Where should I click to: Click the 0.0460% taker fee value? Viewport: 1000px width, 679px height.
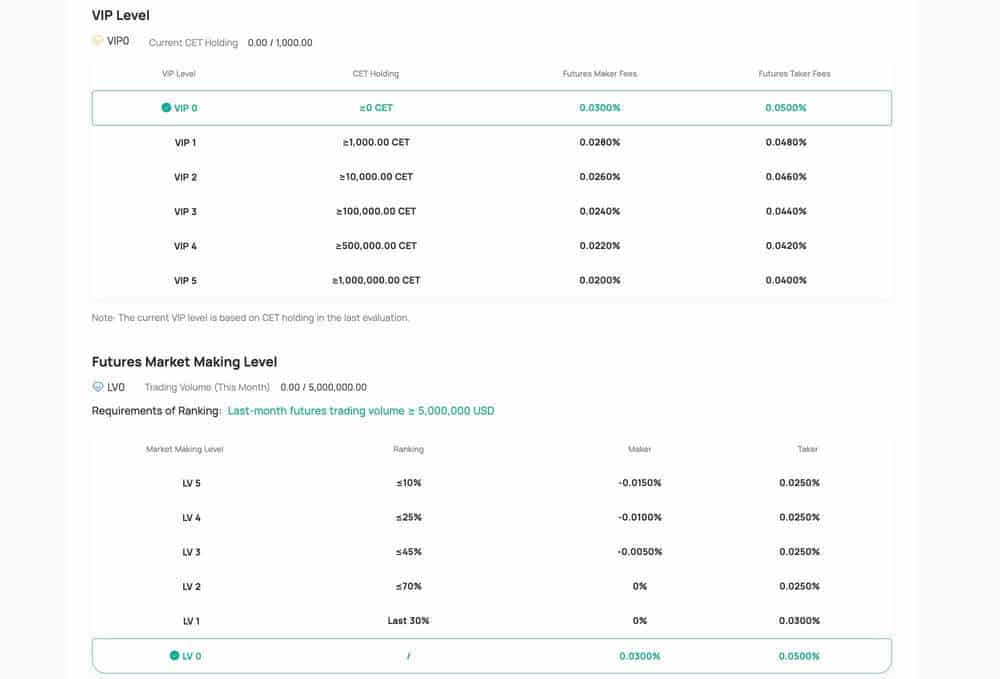[786, 177]
